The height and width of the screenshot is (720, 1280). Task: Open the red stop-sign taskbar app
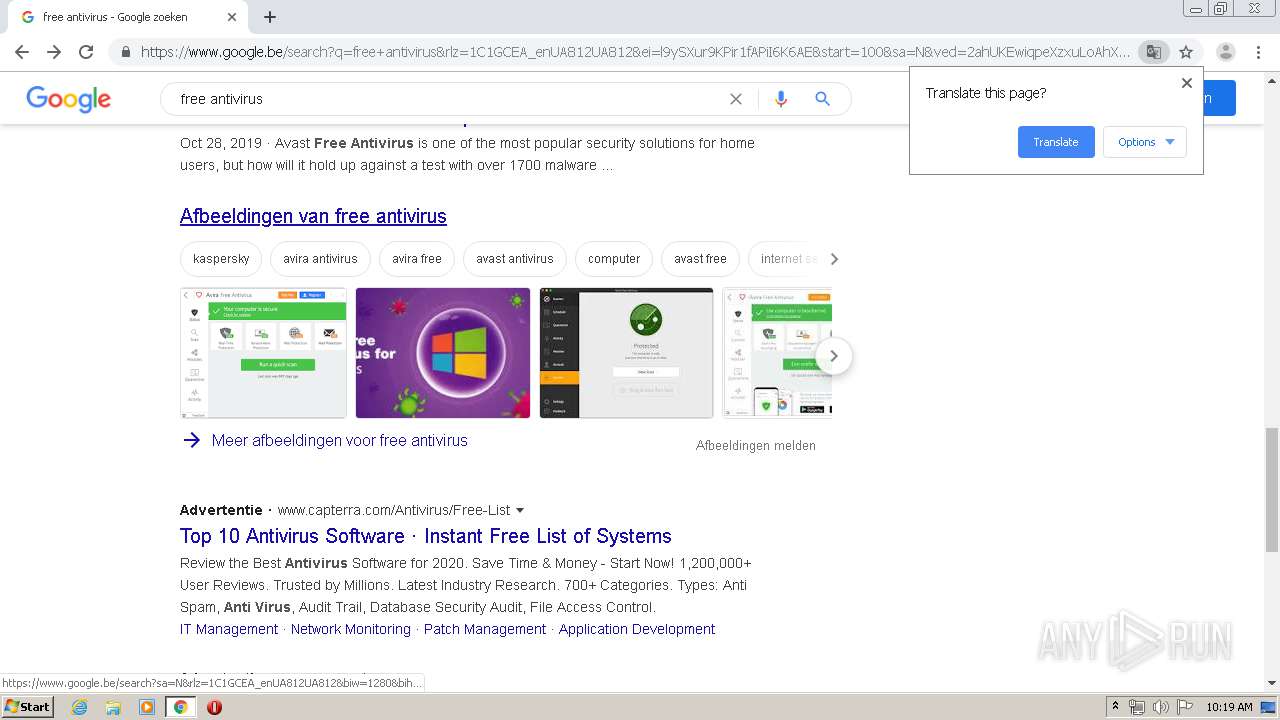[214, 707]
